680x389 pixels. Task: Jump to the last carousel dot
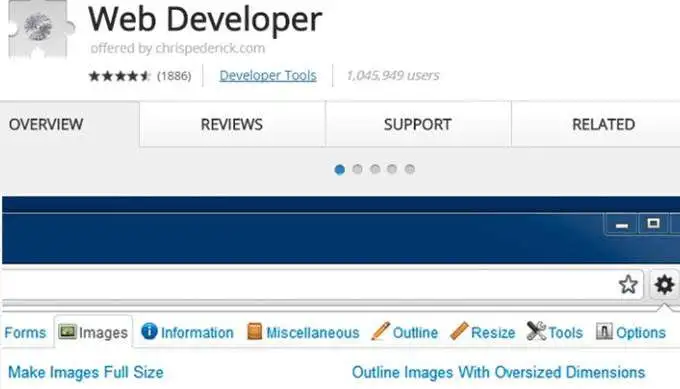[410, 169]
